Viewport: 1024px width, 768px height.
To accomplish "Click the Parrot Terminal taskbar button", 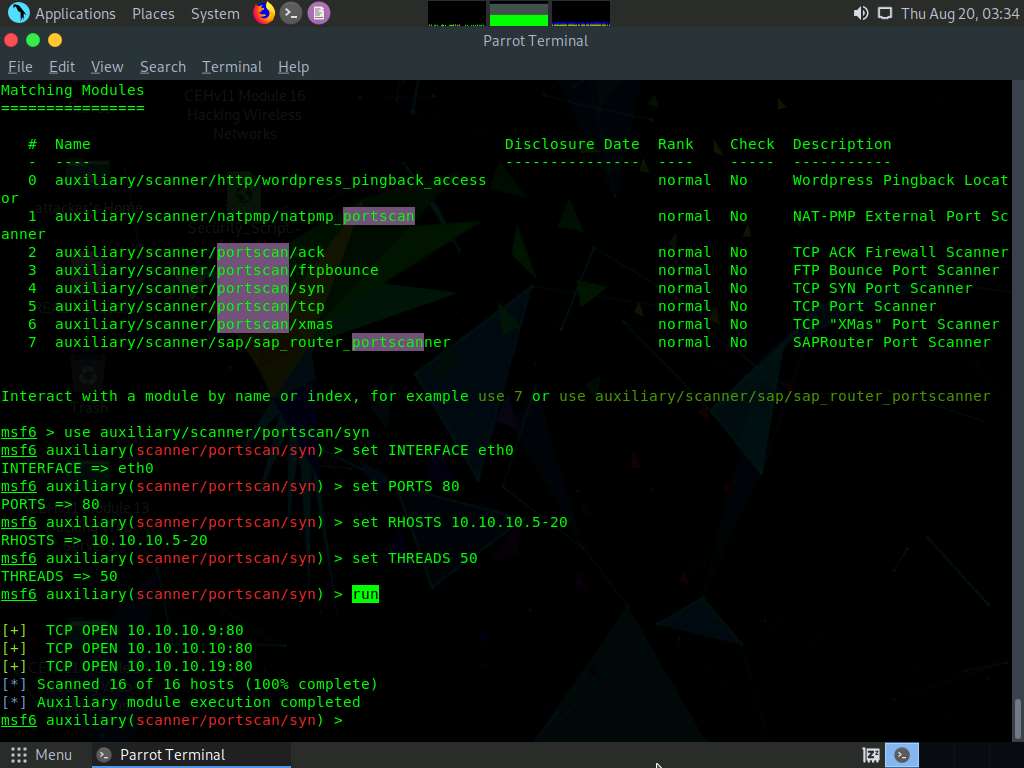I will [x=189, y=755].
